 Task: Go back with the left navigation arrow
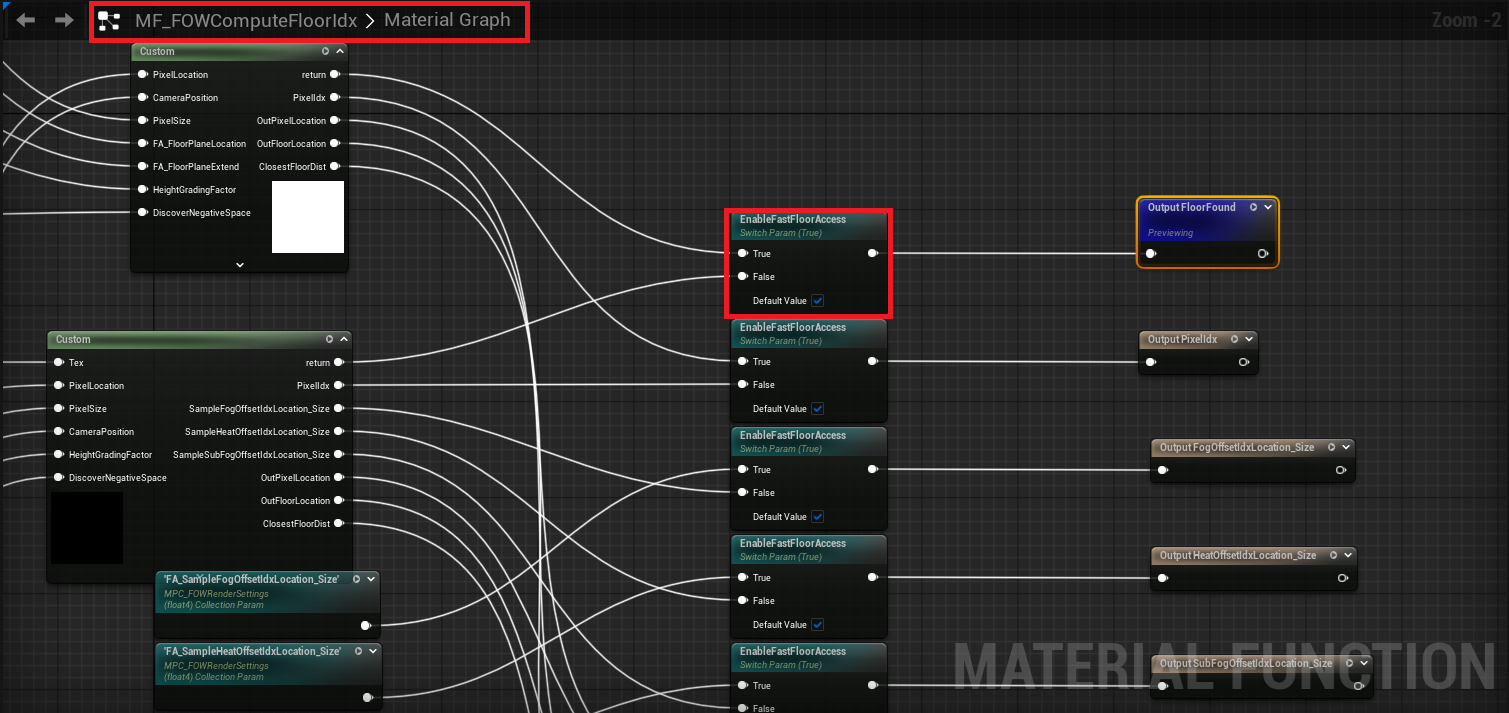tap(26, 20)
